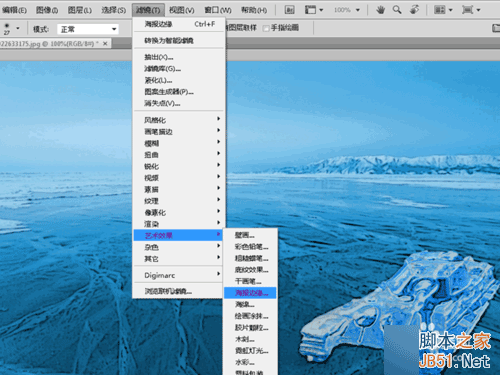Expand the Screen Mode dropdown arrow
The height and width of the screenshot is (375, 500).
pos(478,10)
